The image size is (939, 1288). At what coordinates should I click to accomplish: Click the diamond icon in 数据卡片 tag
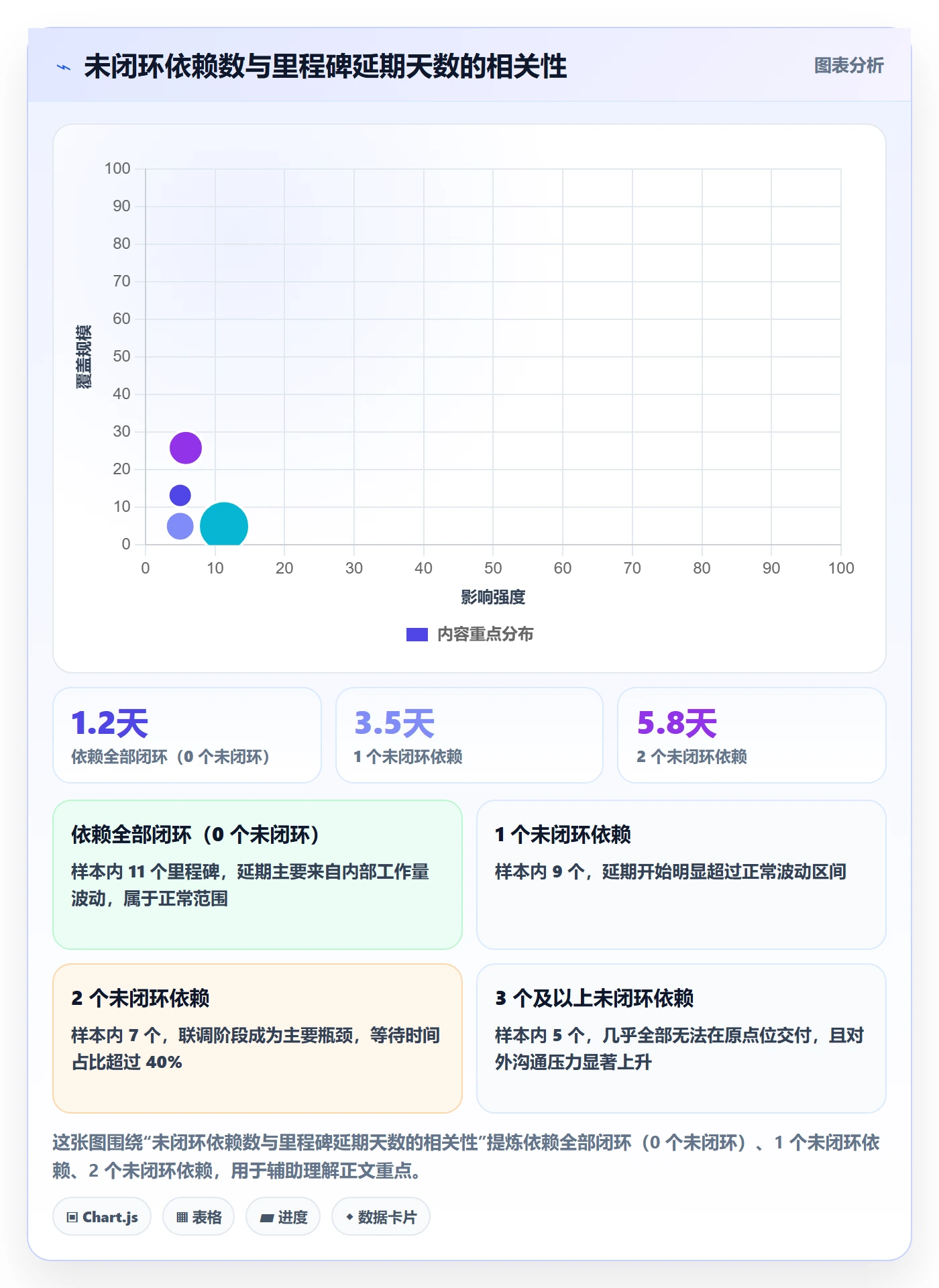click(x=349, y=1217)
